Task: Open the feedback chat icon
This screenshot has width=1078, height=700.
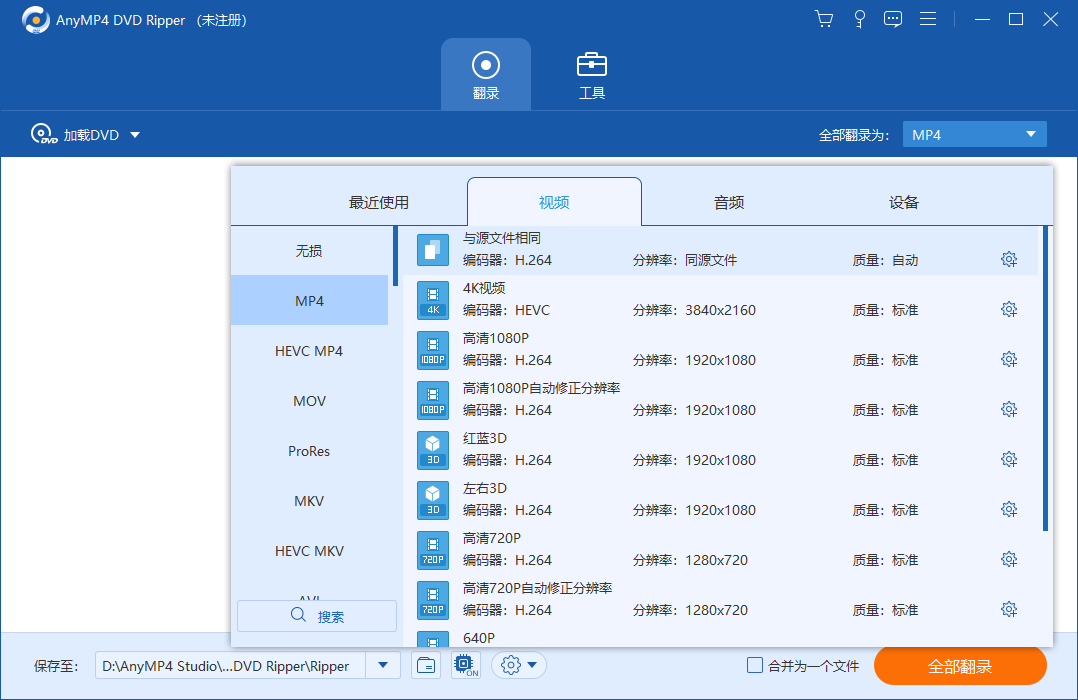Action: 893,19
